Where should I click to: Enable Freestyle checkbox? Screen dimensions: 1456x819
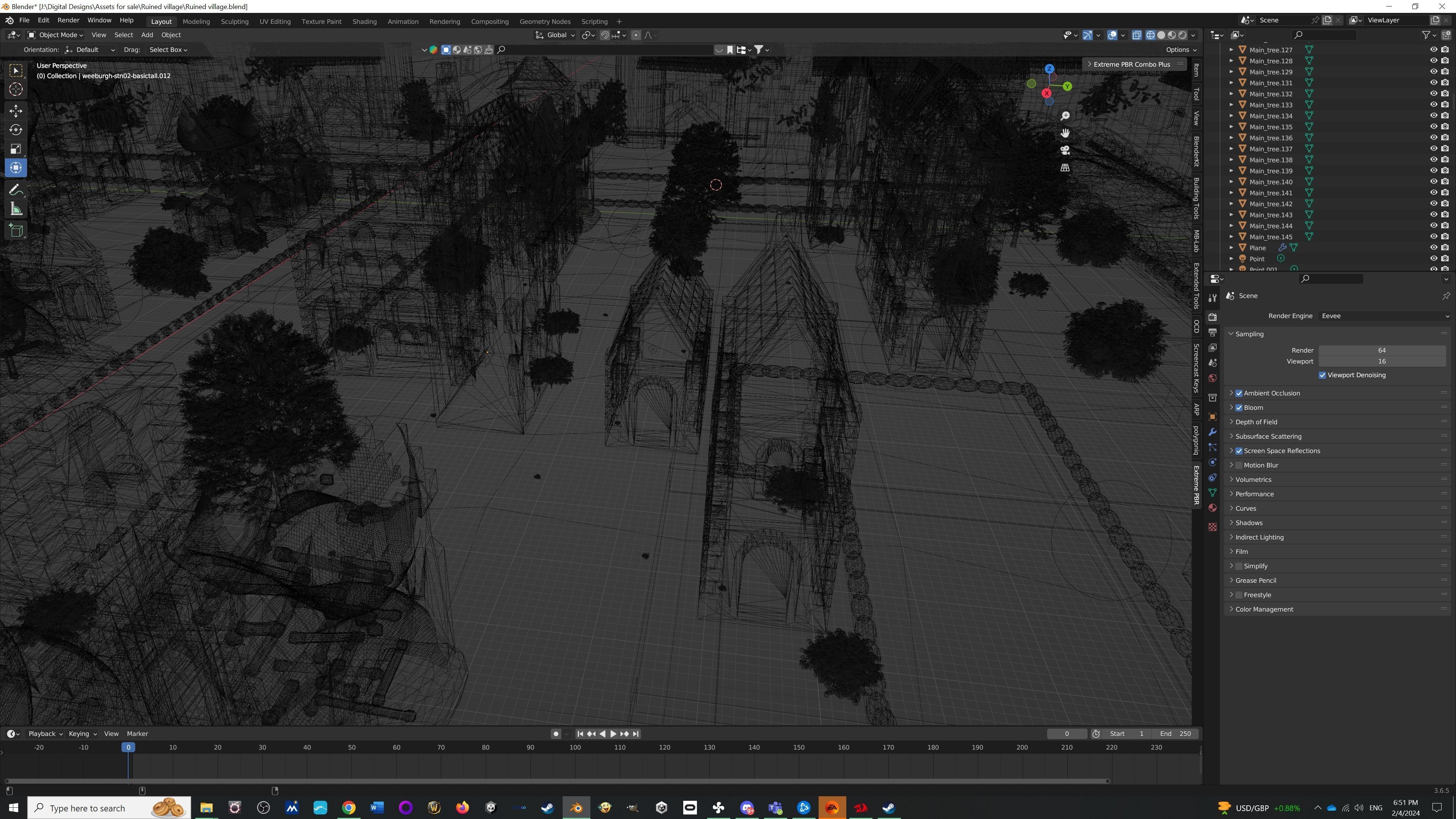[1239, 595]
